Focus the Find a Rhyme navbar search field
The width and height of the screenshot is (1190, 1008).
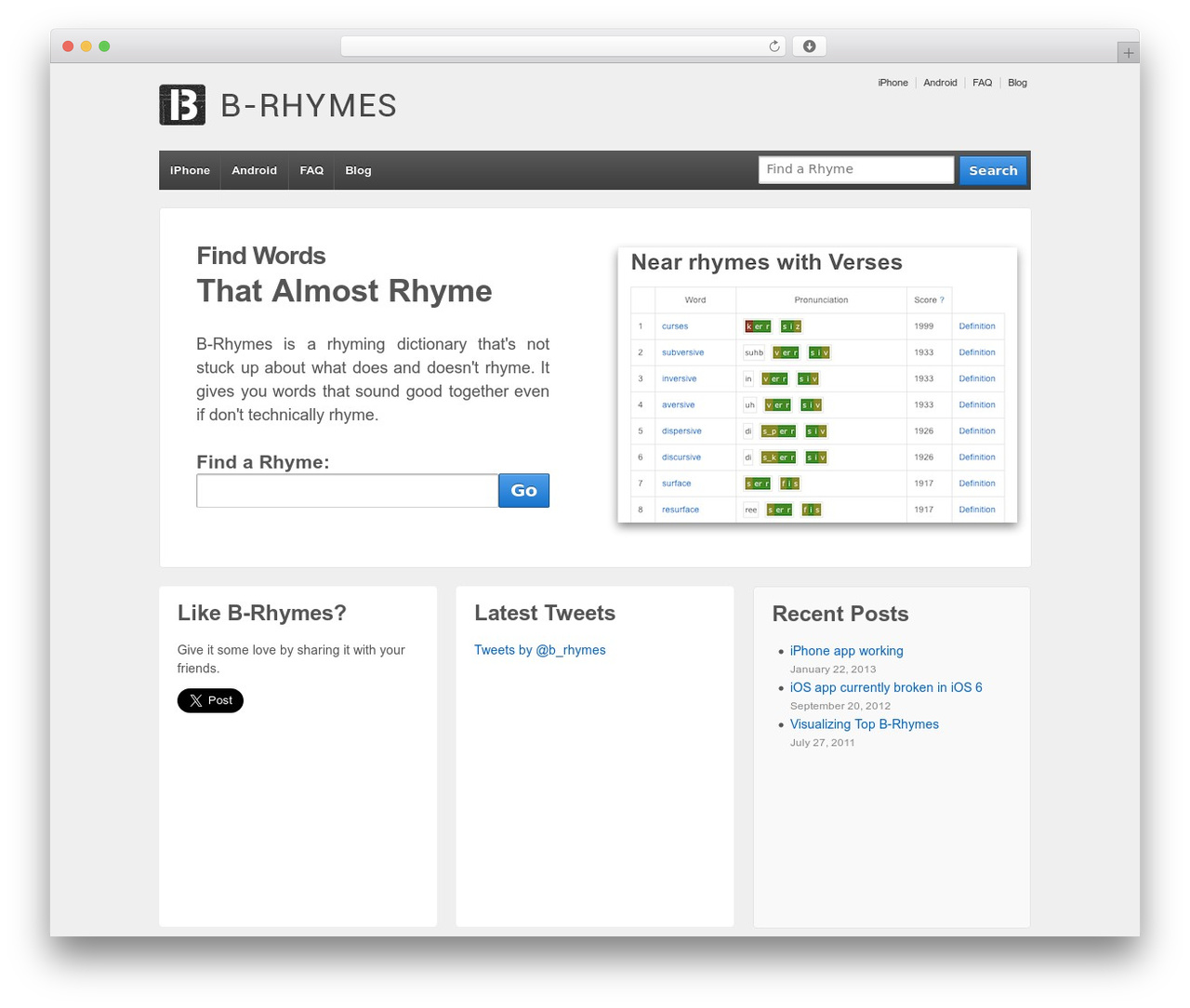pos(856,169)
